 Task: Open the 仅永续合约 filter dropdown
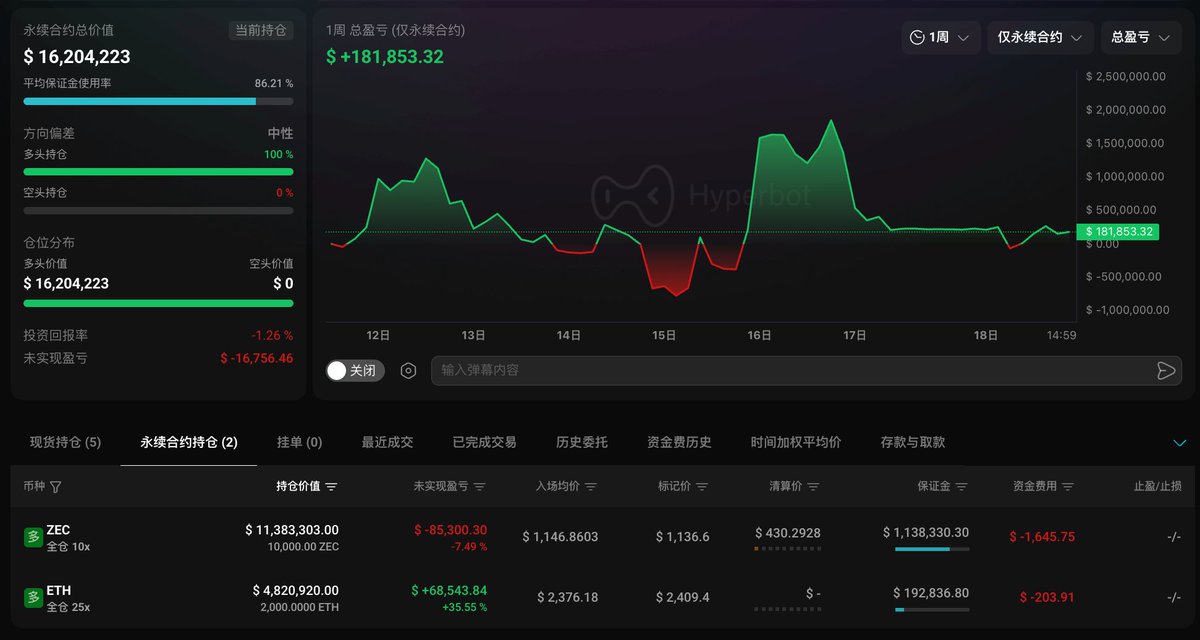point(1040,37)
